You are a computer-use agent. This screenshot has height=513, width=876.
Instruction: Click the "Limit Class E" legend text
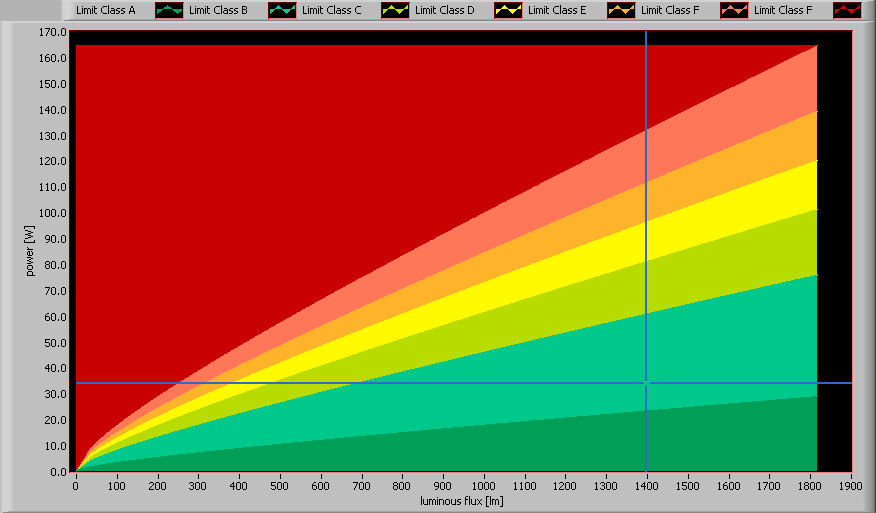coord(557,10)
